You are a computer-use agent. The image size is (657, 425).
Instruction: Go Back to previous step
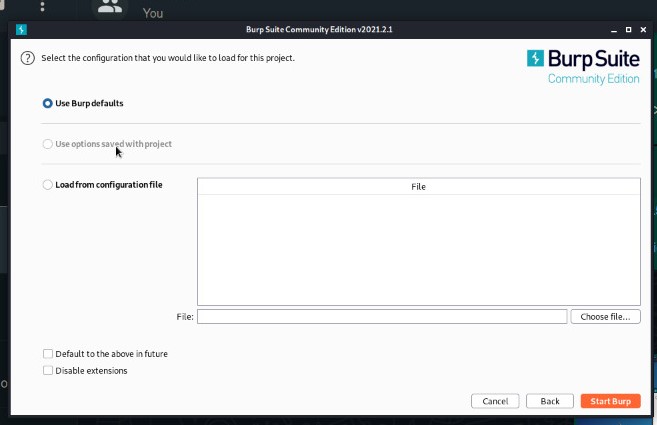pyautogui.click(x=550, y=401)
